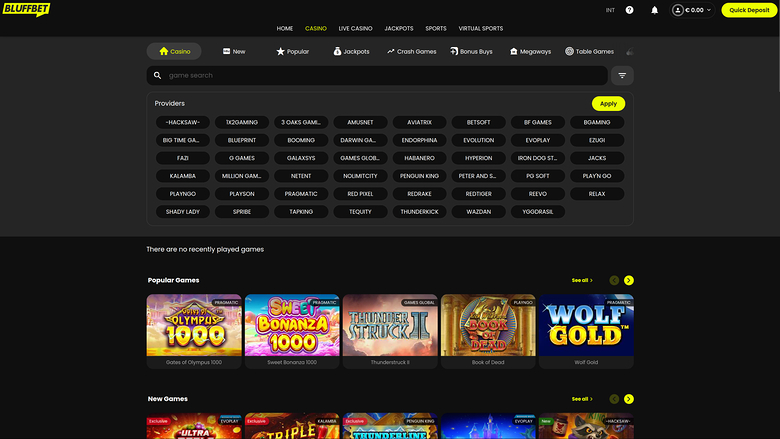Select the Casino category tab with home icon

(x=174, y=51)
